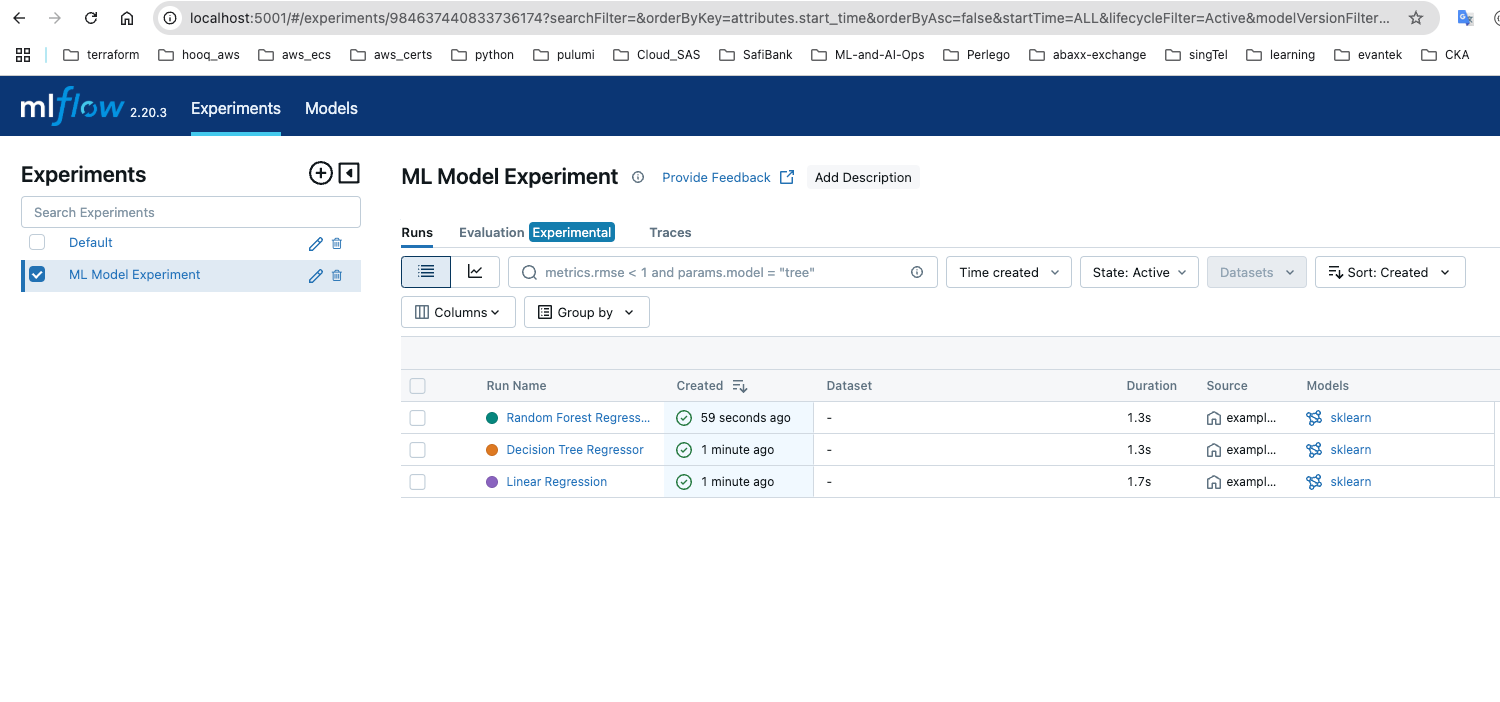The height and width of the screenshot is (702, 1500).
Task: Check the Default experiment checkbox
Action: click(x=37, y=242)
